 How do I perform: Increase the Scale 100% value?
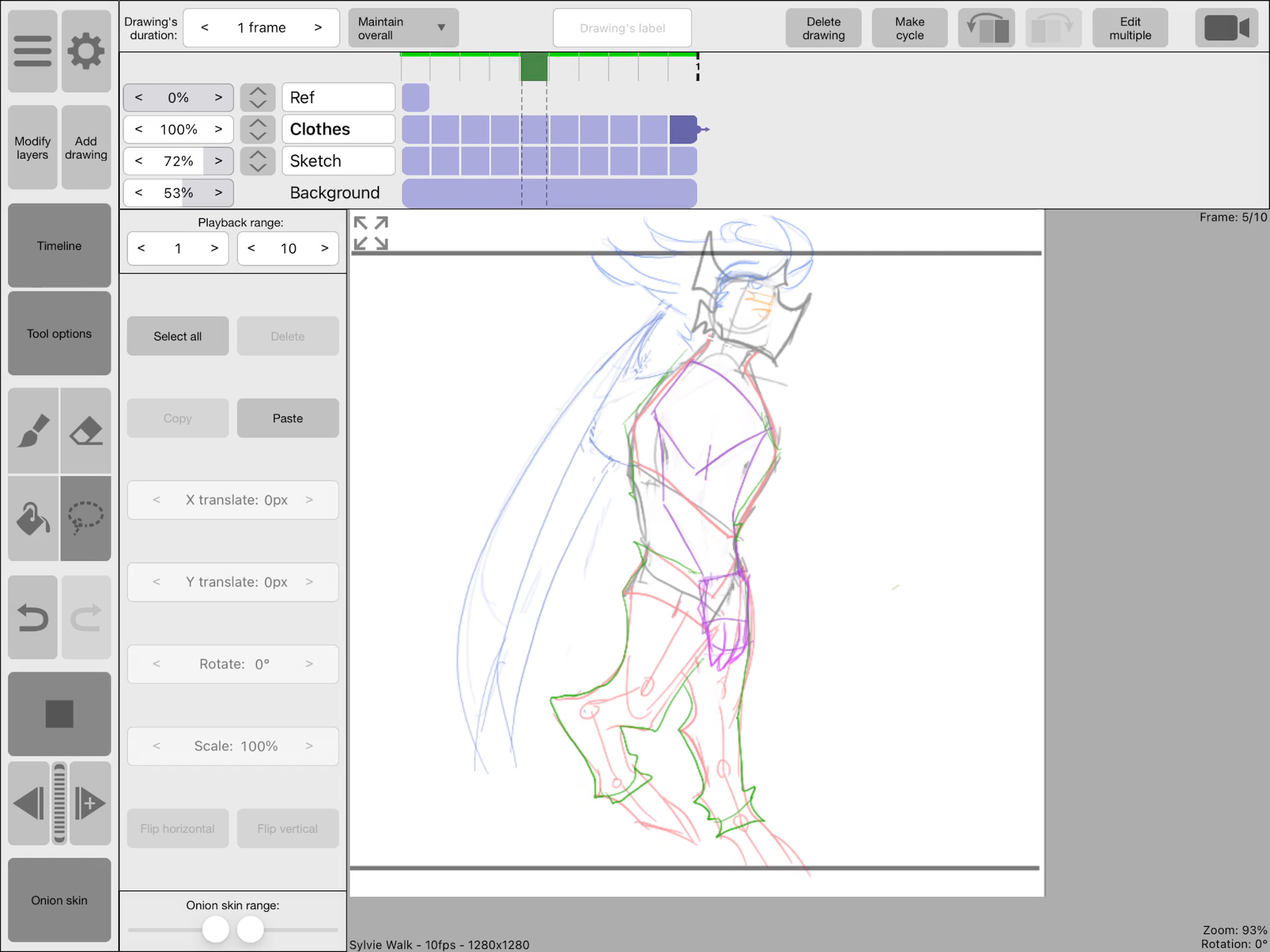tap(309, 746)
